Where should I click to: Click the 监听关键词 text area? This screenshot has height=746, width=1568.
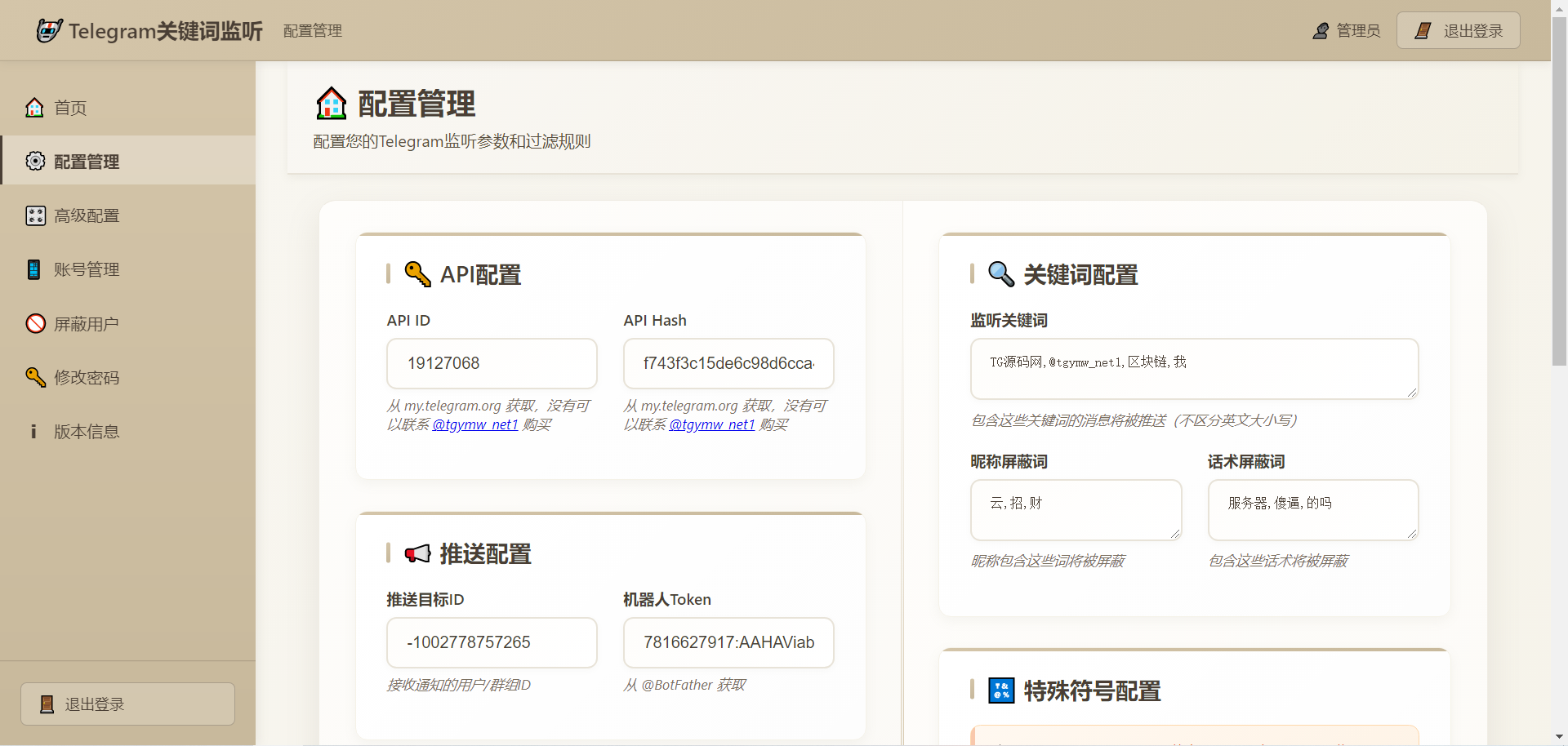tap(1194, 369)
